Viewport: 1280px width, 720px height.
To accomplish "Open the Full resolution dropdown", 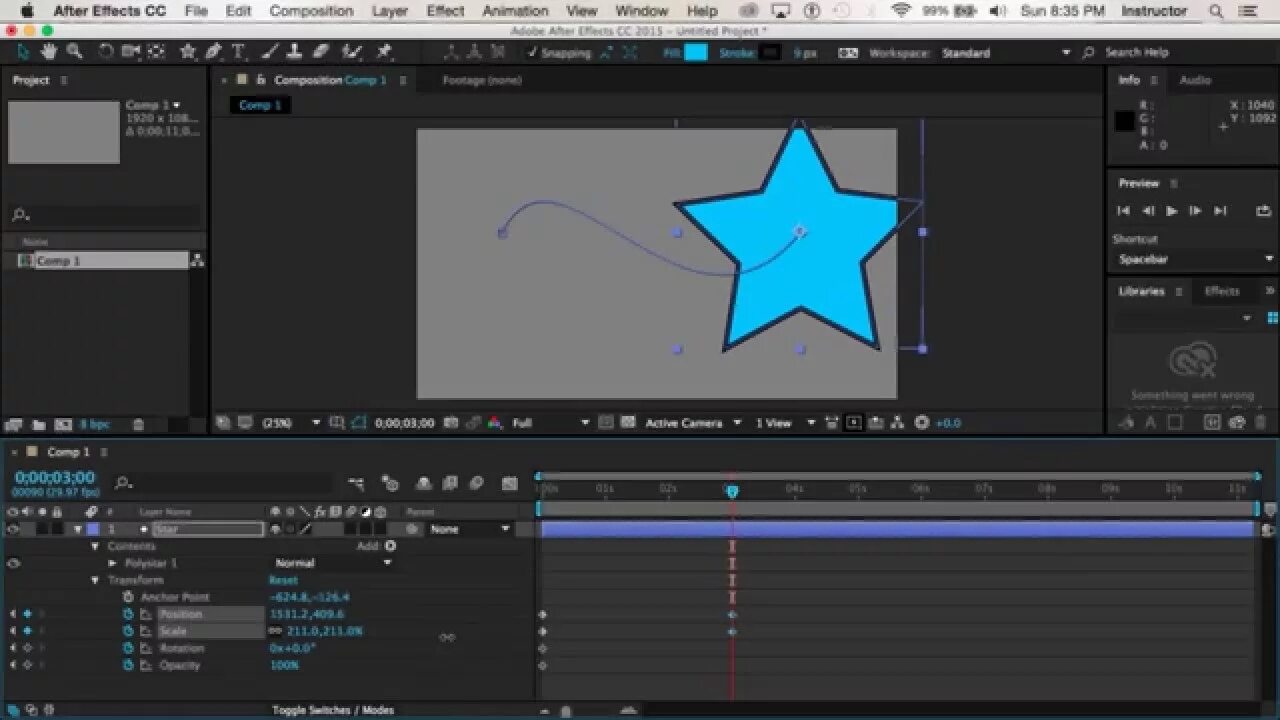I will point(551,423).
